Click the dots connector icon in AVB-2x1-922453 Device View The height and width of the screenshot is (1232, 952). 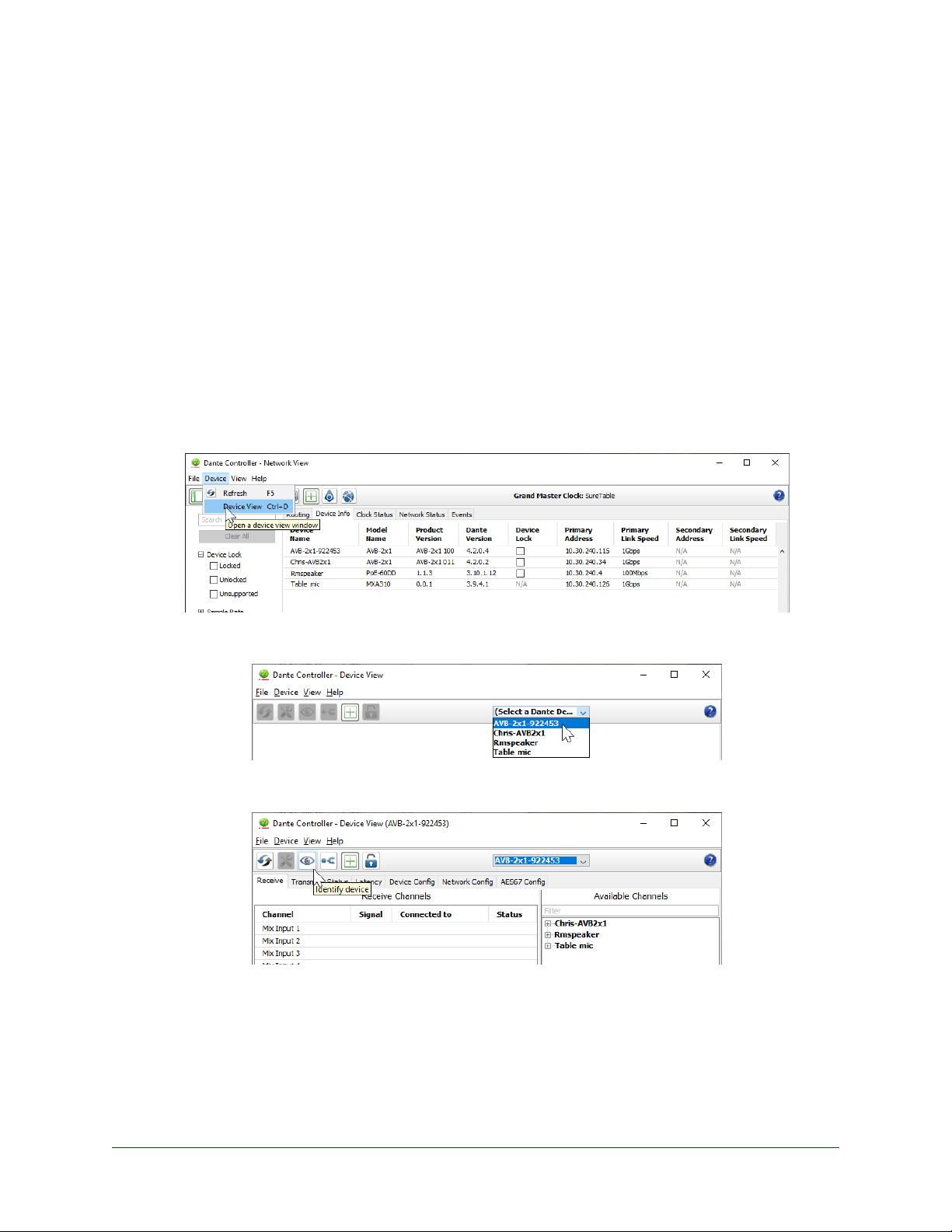(328, 860)
